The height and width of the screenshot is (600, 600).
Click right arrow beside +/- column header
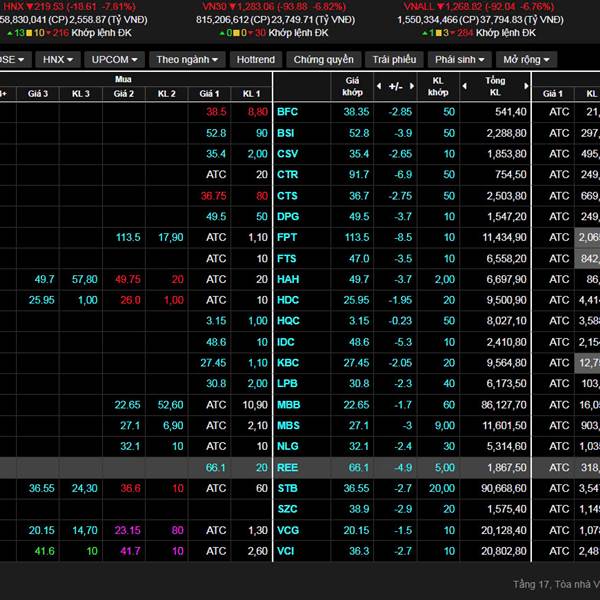(x=412, y=86)
